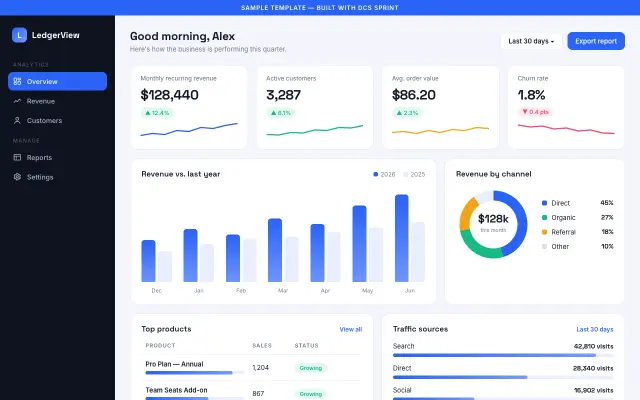Image resolution: width=640 pixels, height=400 pixels.
Task: Click the 3,287 active customers value
Action: (x=283, y=95)
